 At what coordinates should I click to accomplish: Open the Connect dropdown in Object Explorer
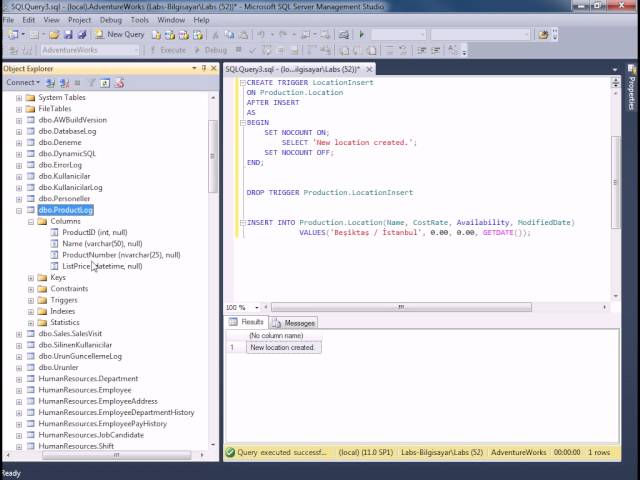[23, 82]
